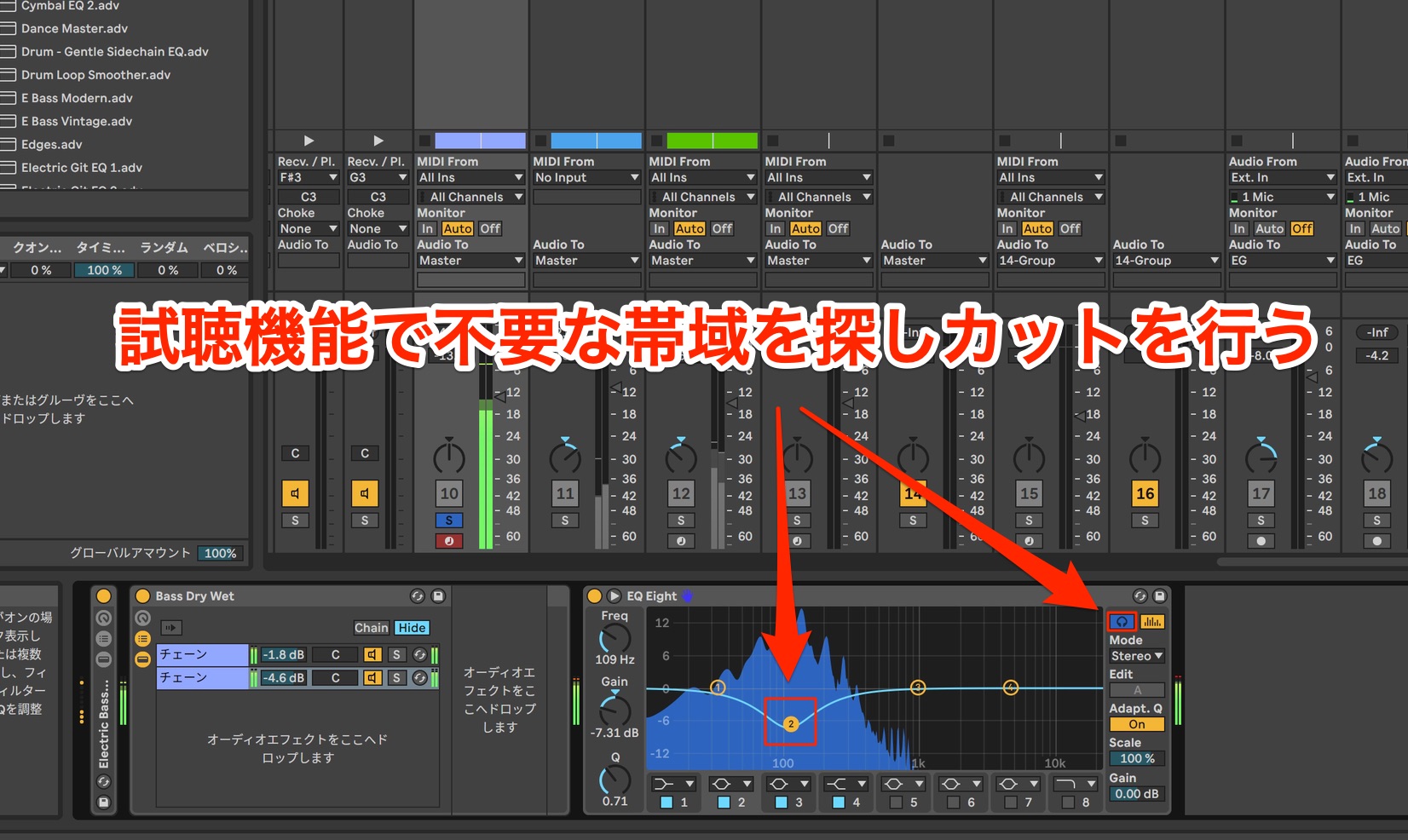The width and height of the screenshot is (1408, 840).
Task: Save EQ Eight preset with disk icon
Action: (1159, 596)
